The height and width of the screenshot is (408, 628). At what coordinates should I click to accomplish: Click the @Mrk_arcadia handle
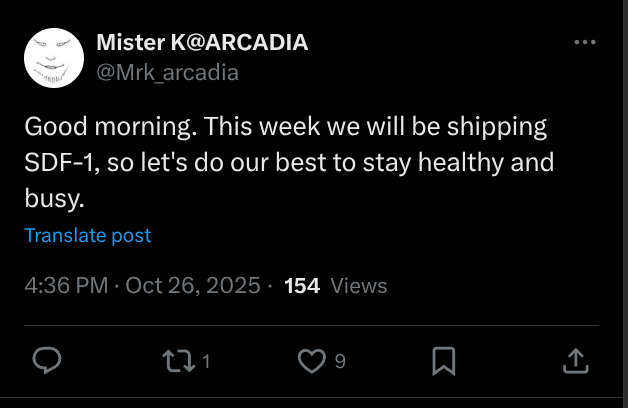pos(167,72)
